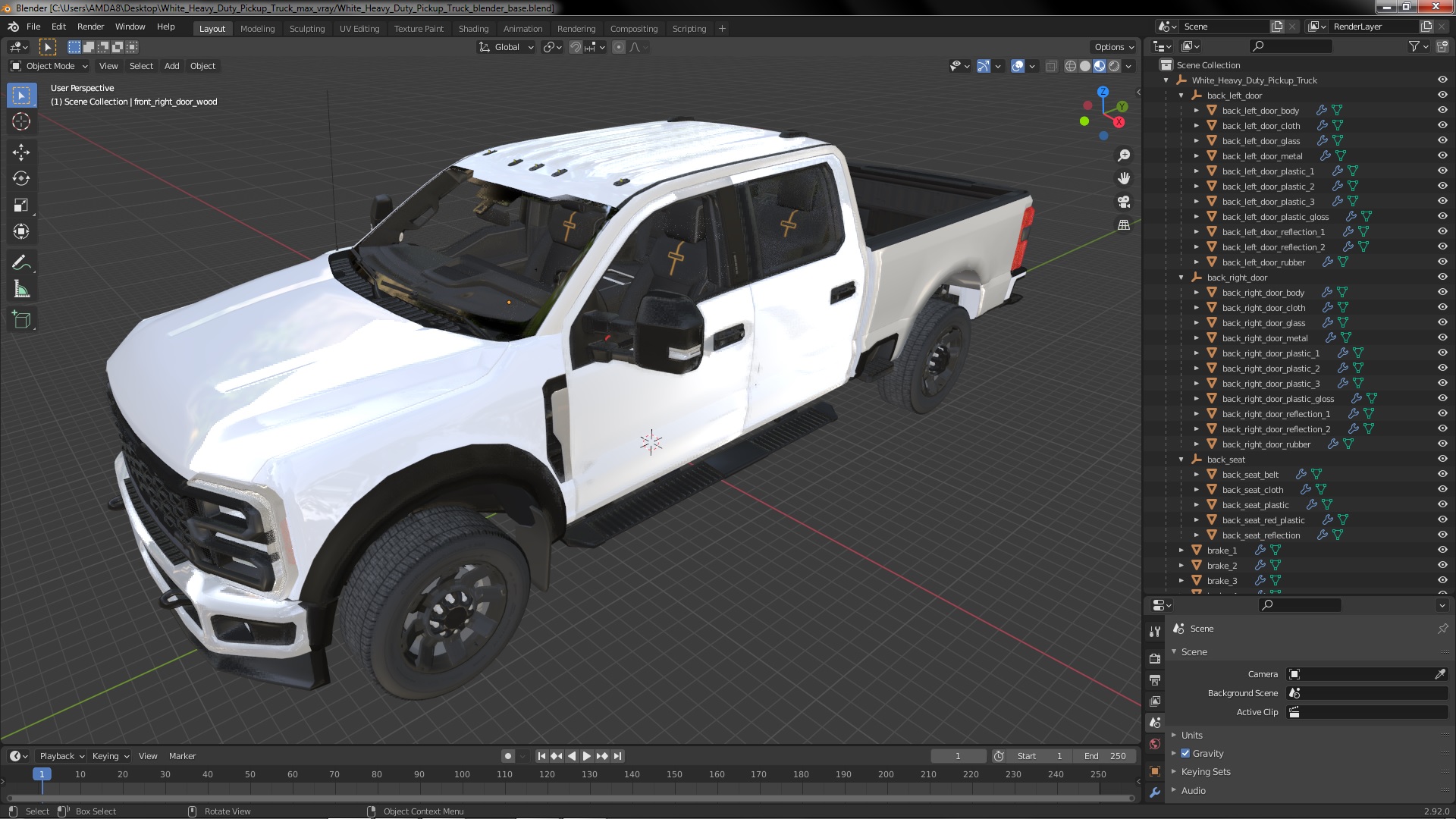The image size is (1456, 819).
Task: Select Material Preview shading sphere
Action: (1100, 67)
